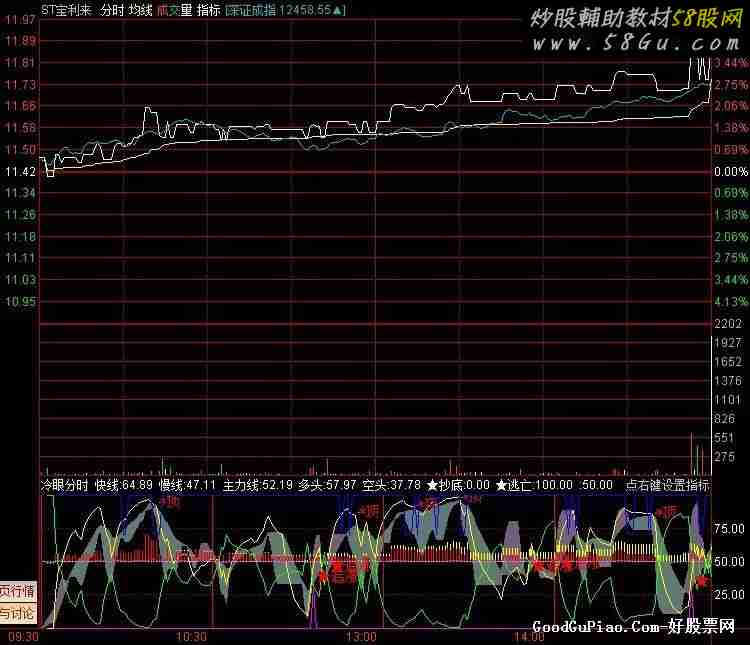Image resolution: width=750 pixels, height=645 pixels.
Task: Click the ★逃亡:100.00 value
Action: tap(534, 485)
